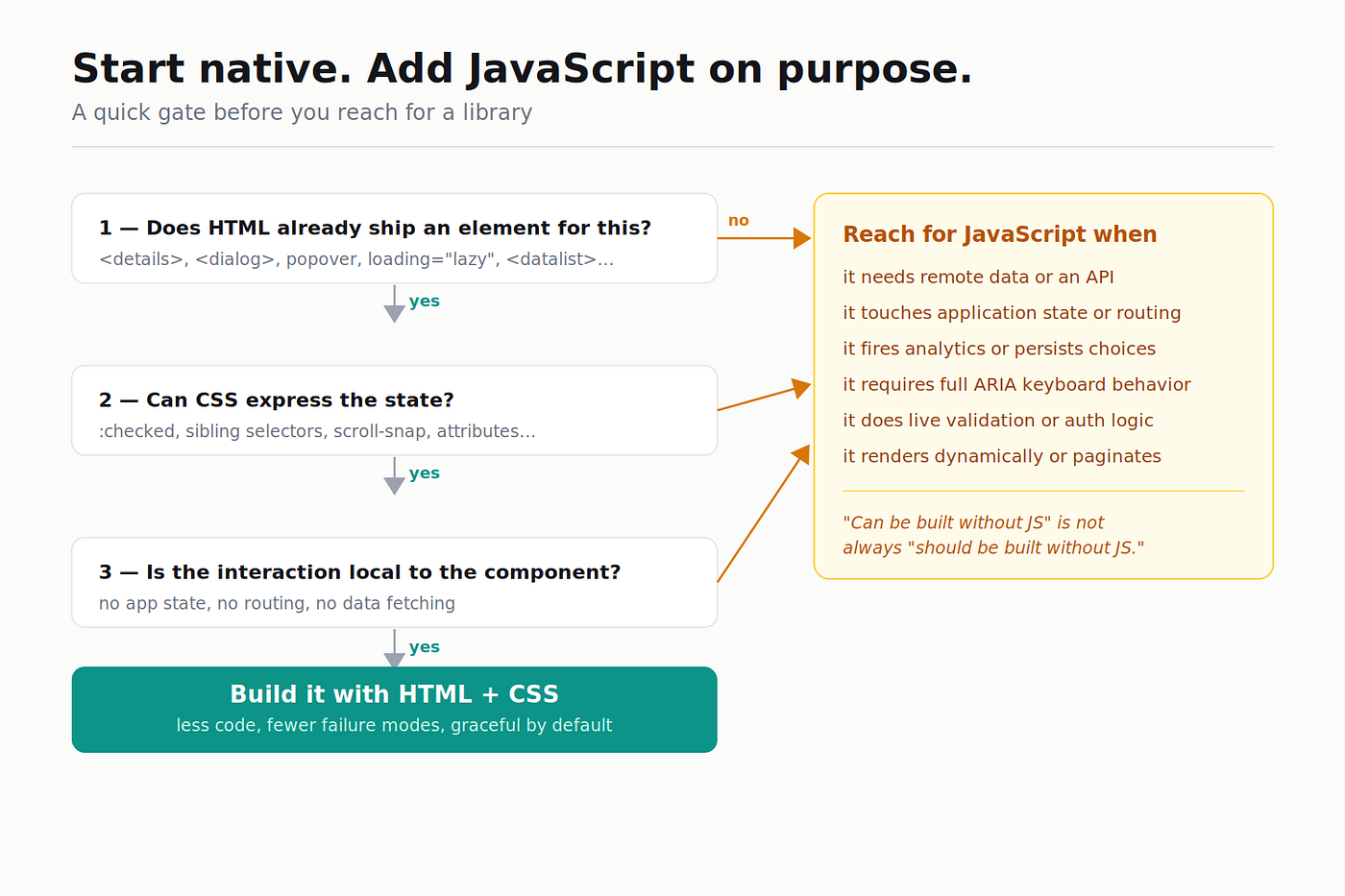This screenshot has width=1345, height=896.
Task: Click 'less code, fewer failure modes' caption
Action: click(x=394, y=725)
